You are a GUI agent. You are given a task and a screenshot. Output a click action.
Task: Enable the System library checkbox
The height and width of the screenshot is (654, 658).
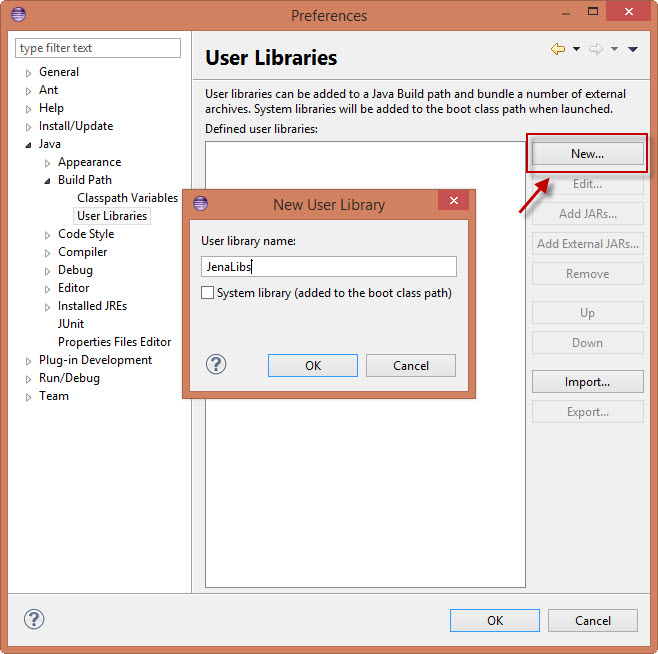[208, 293]
